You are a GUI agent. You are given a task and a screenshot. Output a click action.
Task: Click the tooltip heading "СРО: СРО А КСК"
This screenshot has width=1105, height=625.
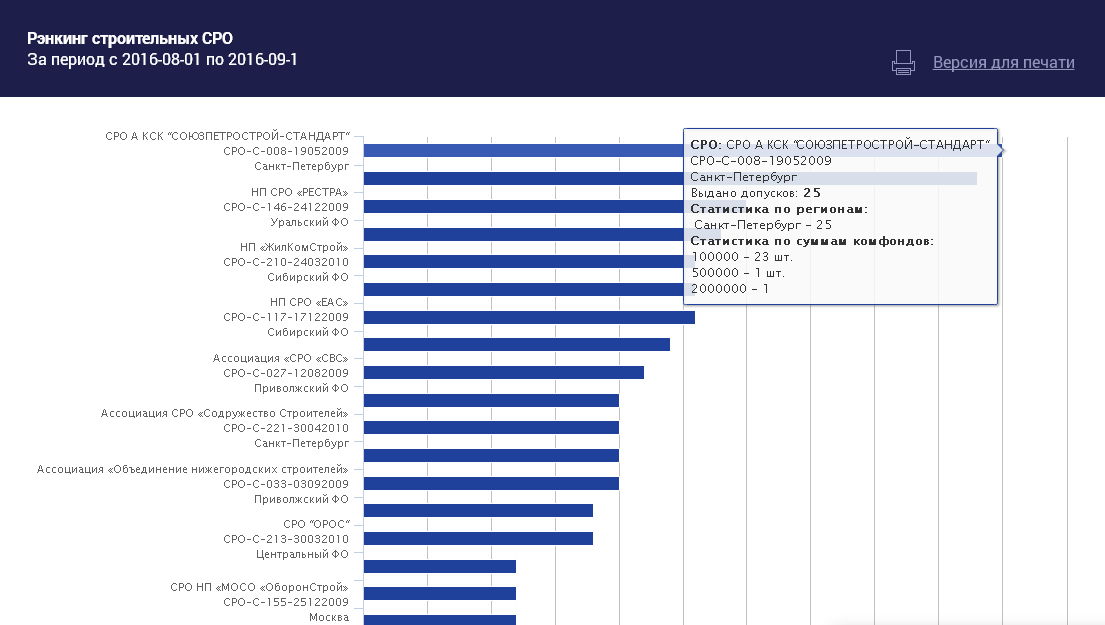coord(840,144)
